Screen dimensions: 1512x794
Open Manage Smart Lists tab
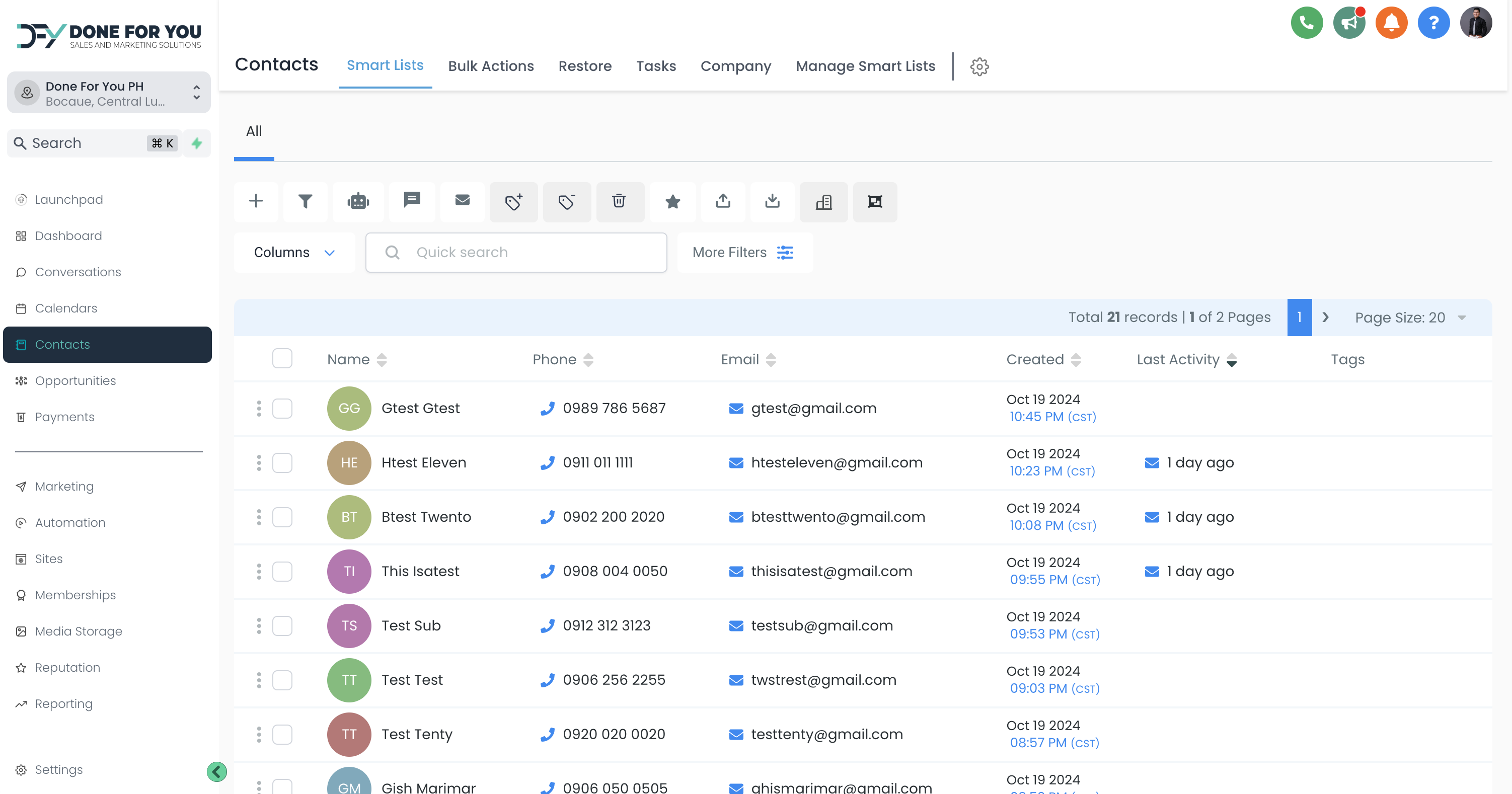tap(865, 66)
